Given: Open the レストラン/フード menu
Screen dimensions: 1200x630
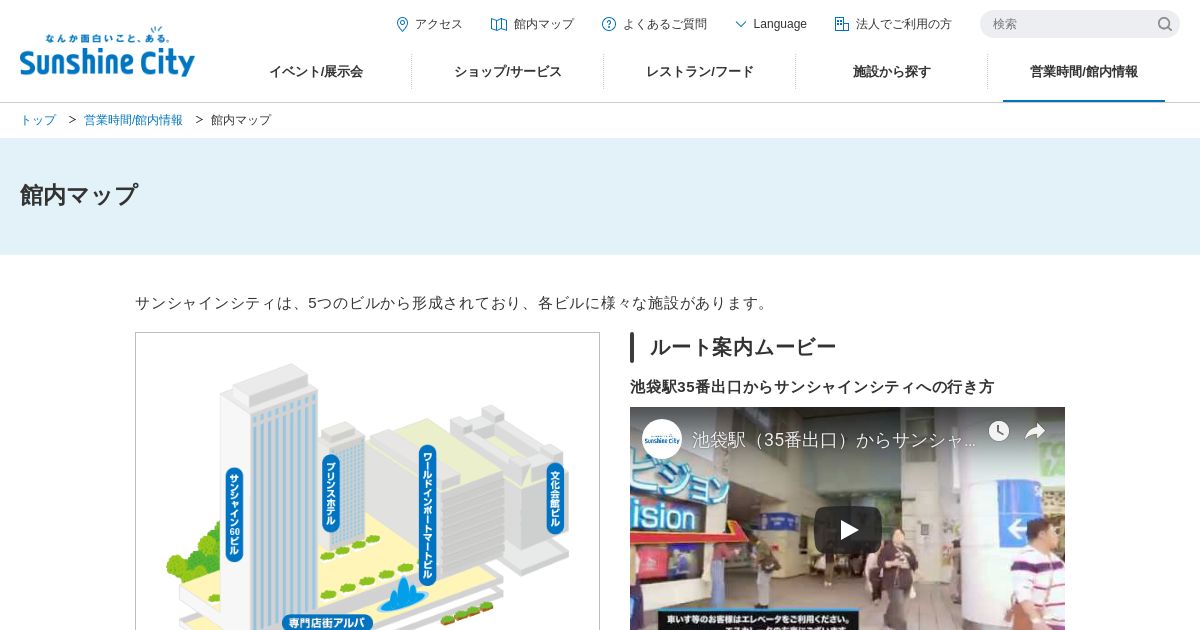Looking at the screenshot, I should (700, 72).
